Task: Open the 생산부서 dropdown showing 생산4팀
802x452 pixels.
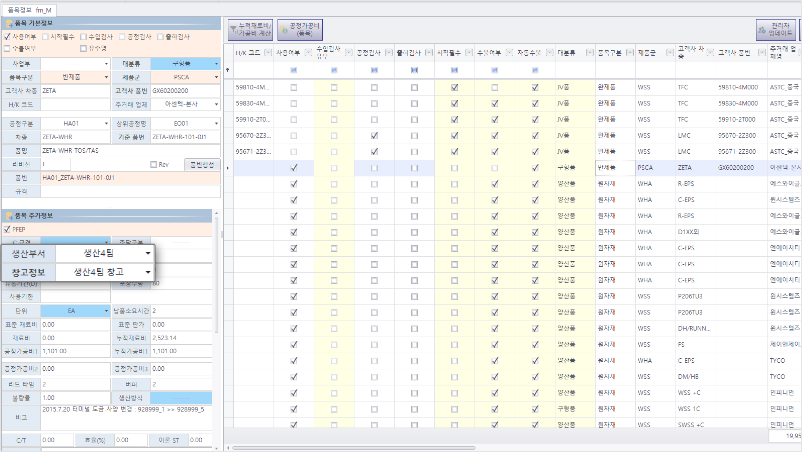Action: [x=105, y=254]
